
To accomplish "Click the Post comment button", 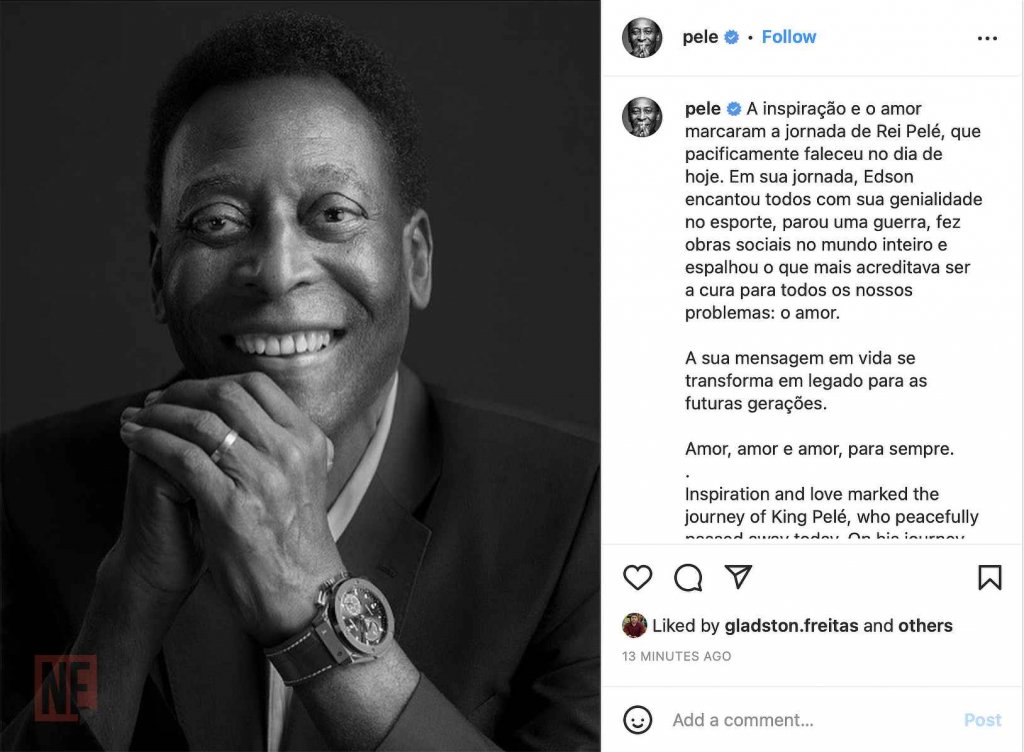I will point(982,720).
